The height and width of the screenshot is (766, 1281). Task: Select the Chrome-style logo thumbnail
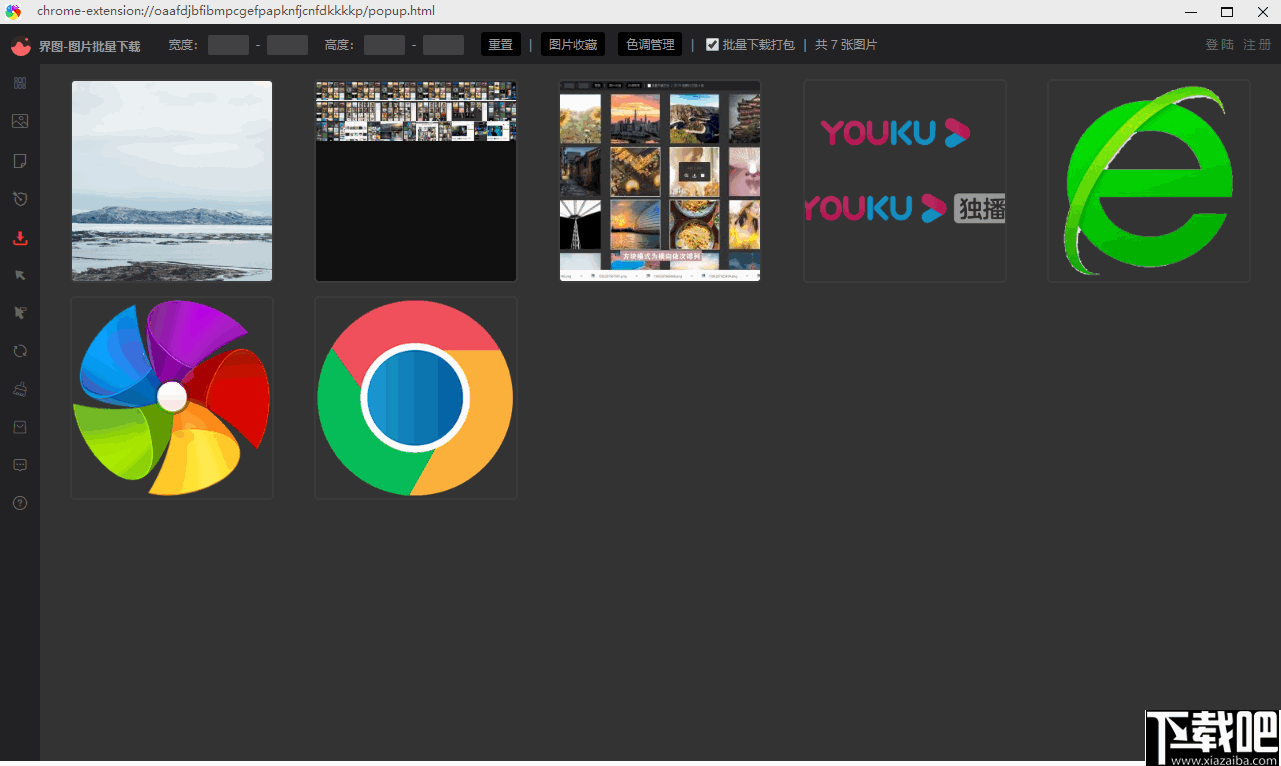click(x=416, y=398)
